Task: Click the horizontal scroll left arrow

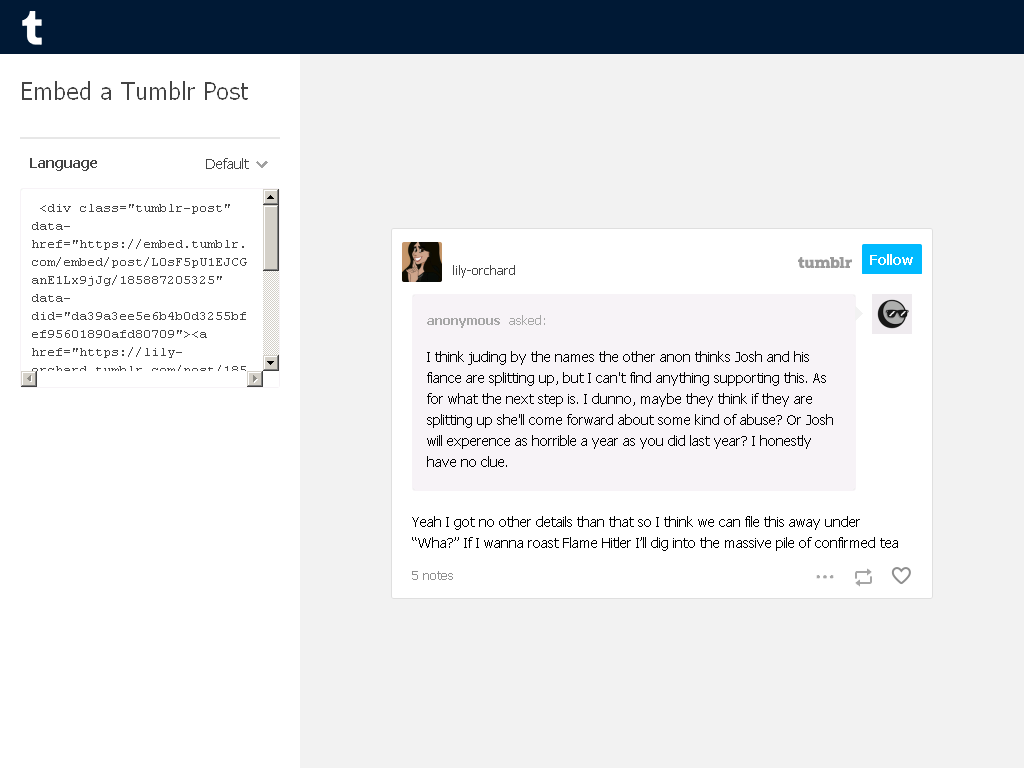Action: coord(29,379)
